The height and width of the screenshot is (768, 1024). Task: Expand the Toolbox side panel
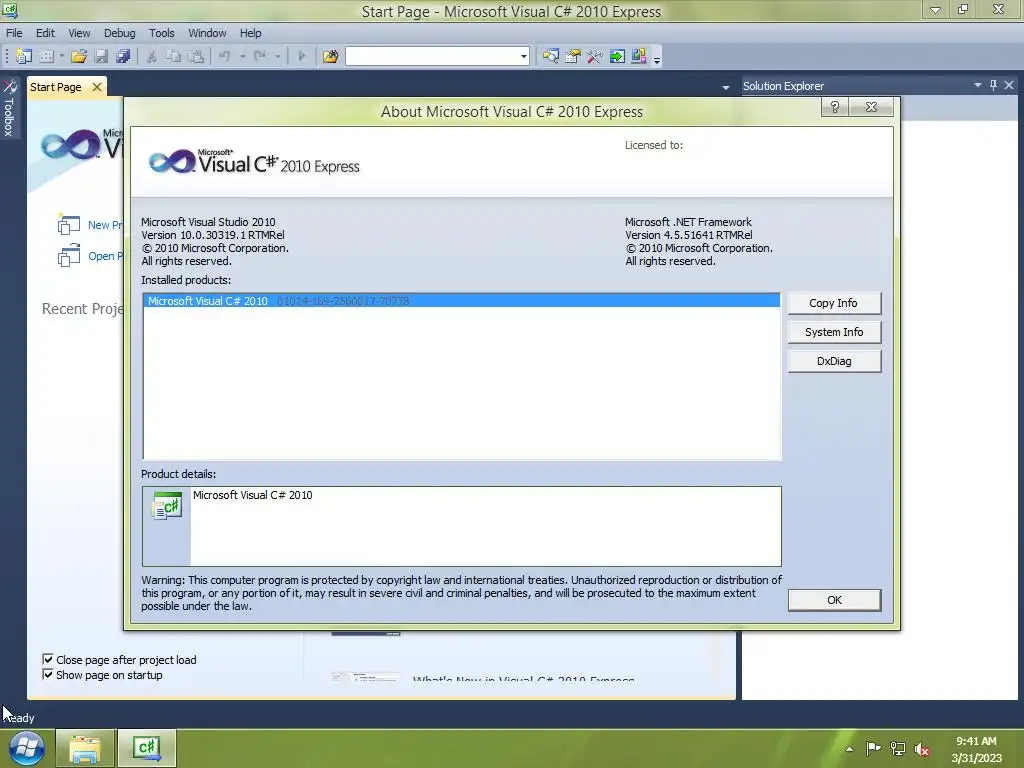(x=9, y=108)
